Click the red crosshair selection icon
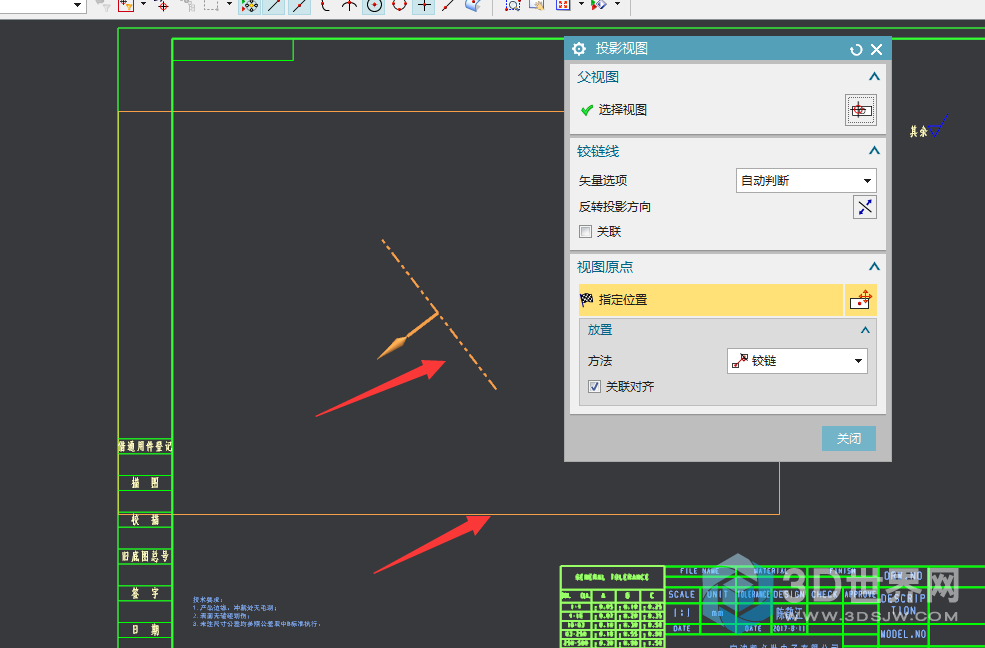 (163, 6)
